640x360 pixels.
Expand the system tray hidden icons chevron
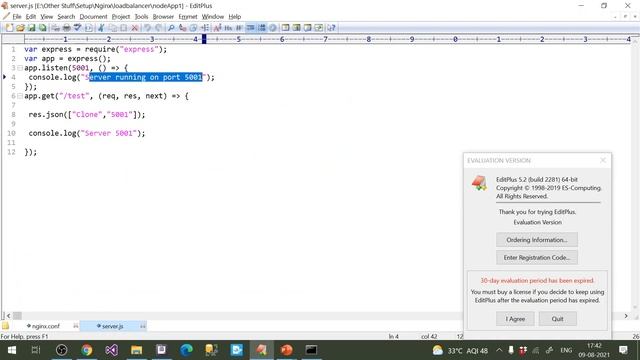499,350
